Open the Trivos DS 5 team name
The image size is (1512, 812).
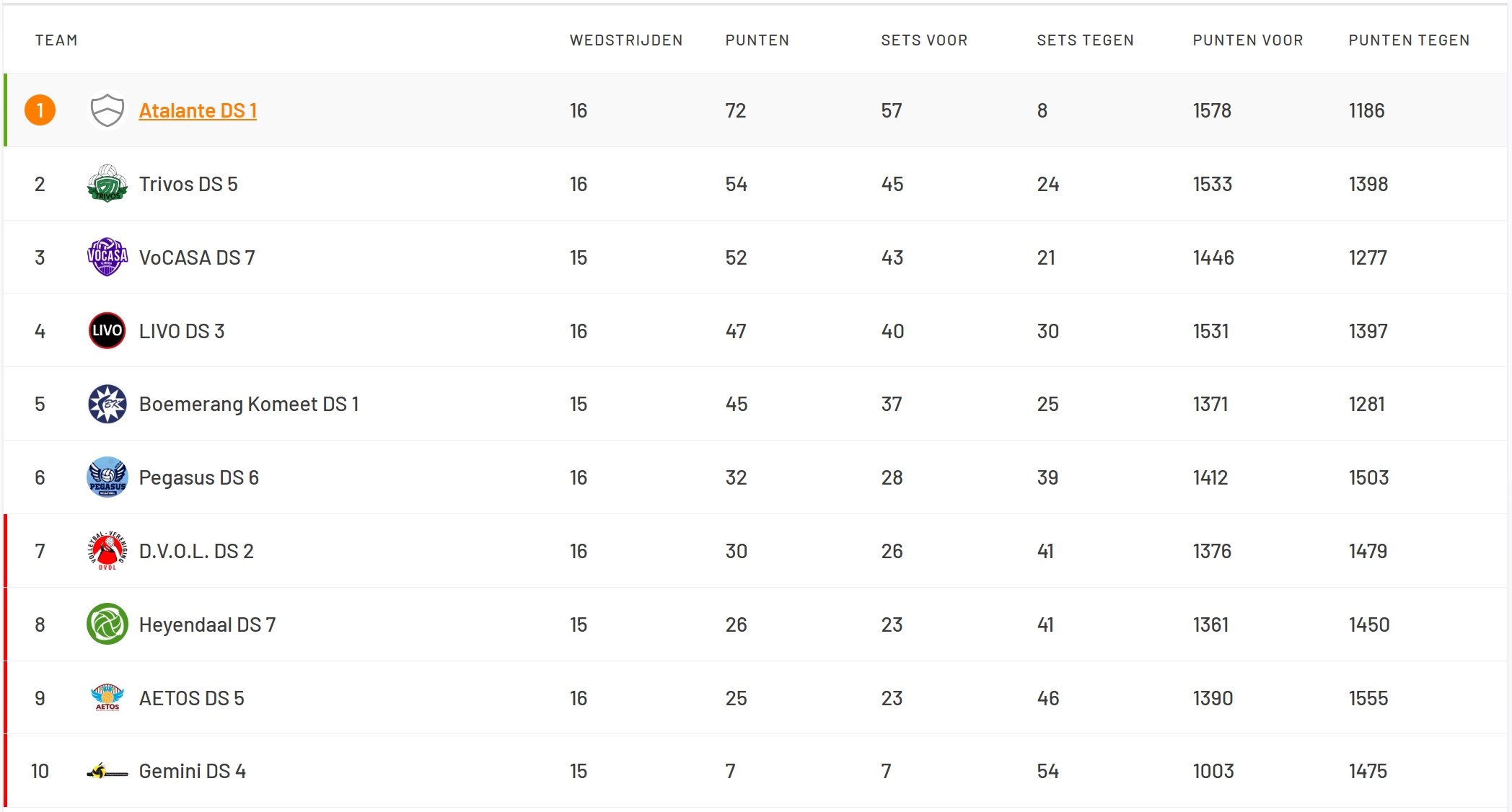coord(188,184)
